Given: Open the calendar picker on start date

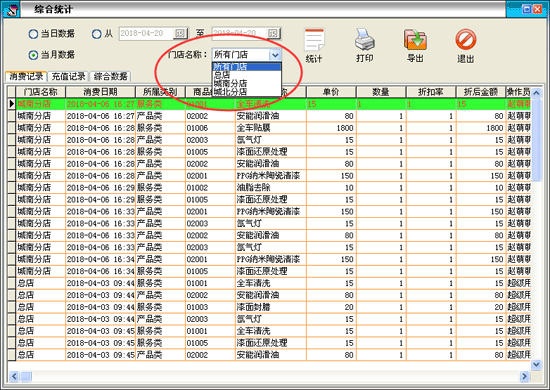Looking at the screenshot, I should tap(180, 33).
